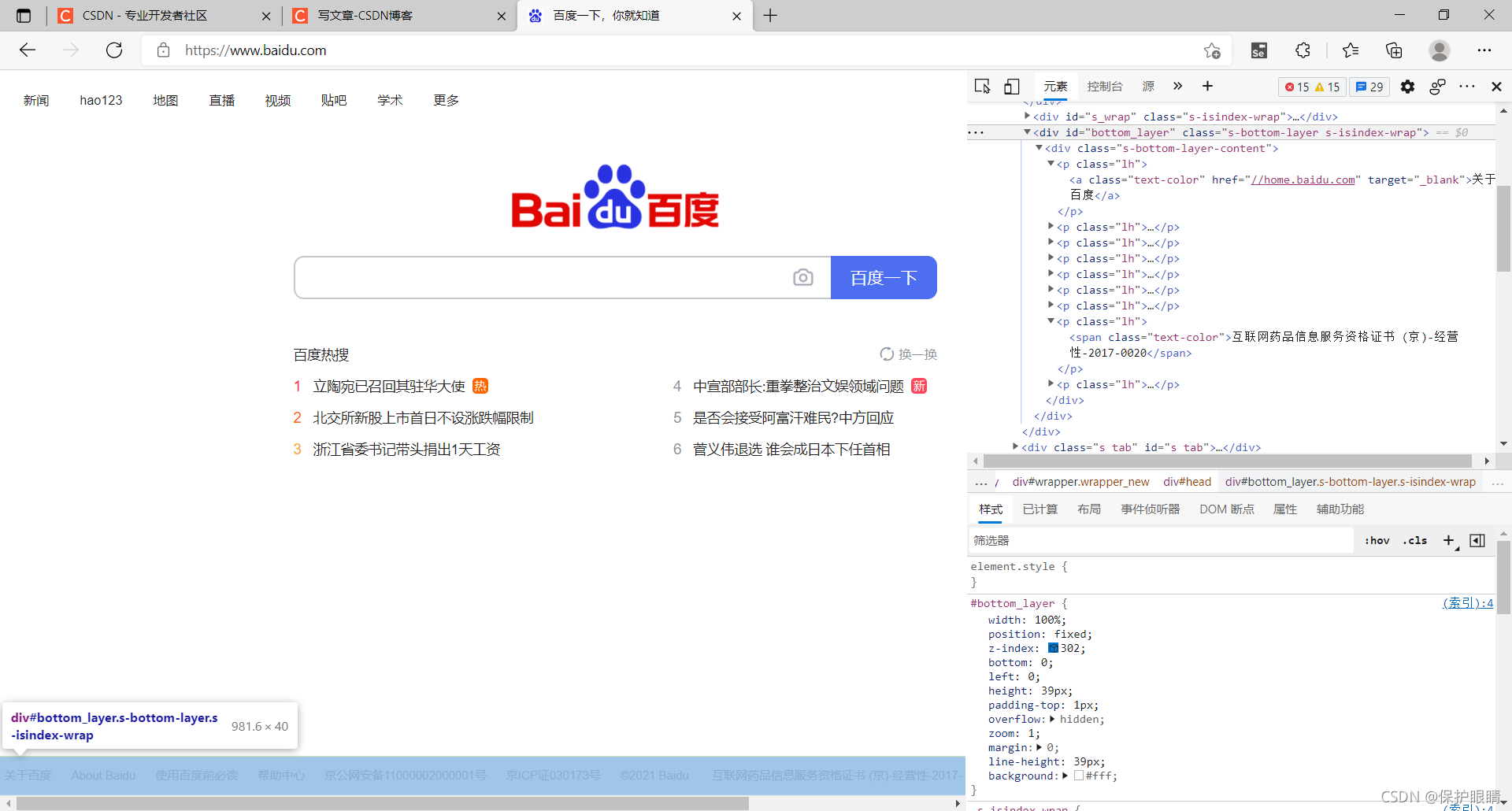Collapse the div id bottom_layer node

click(x=1027, y=131)
